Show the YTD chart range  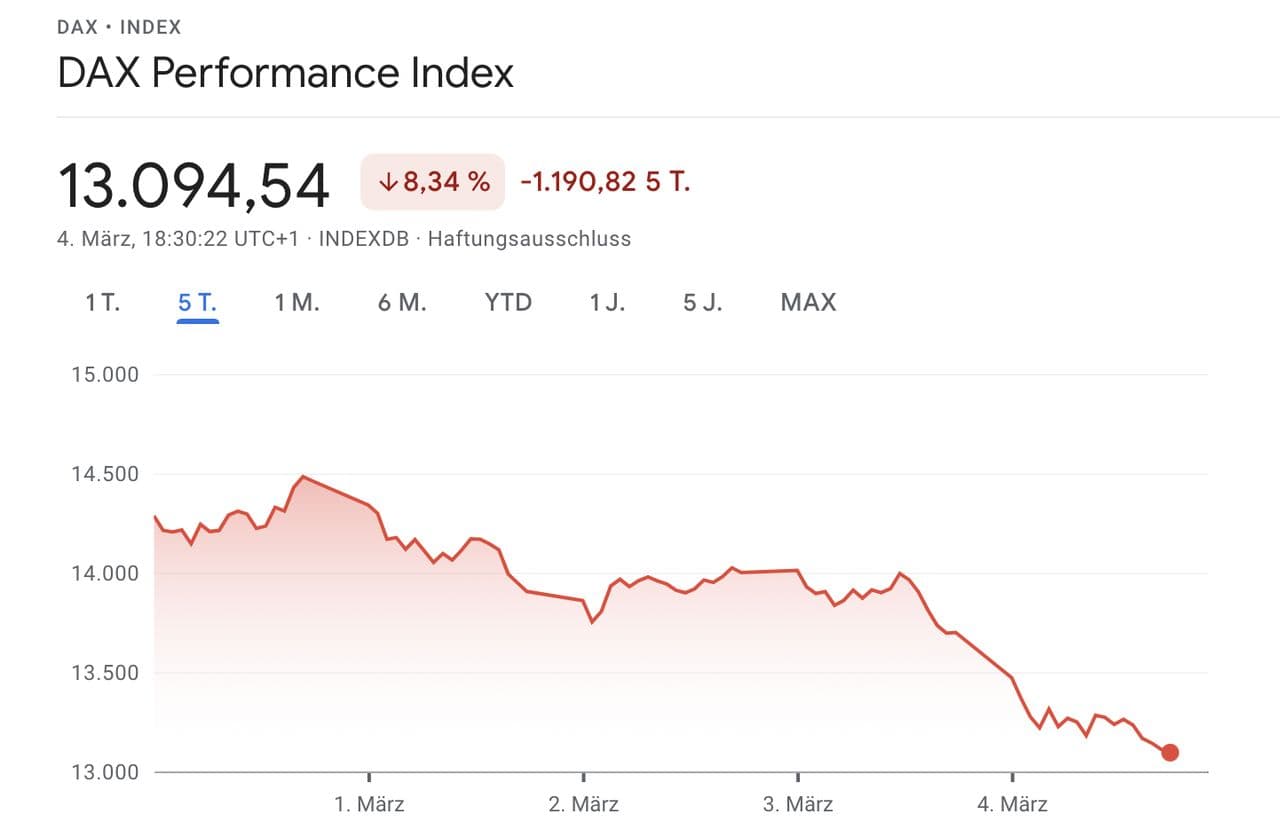tap(508, 303)
